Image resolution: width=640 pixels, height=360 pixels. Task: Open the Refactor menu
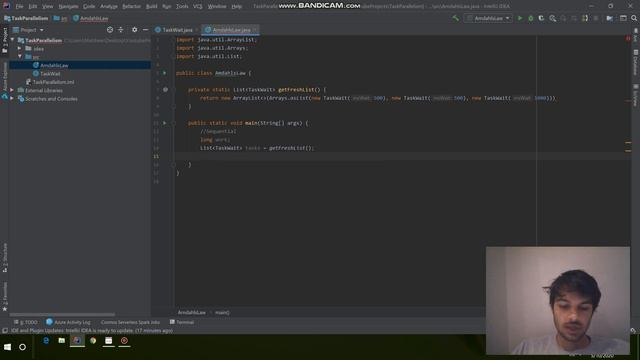[131, 6]
